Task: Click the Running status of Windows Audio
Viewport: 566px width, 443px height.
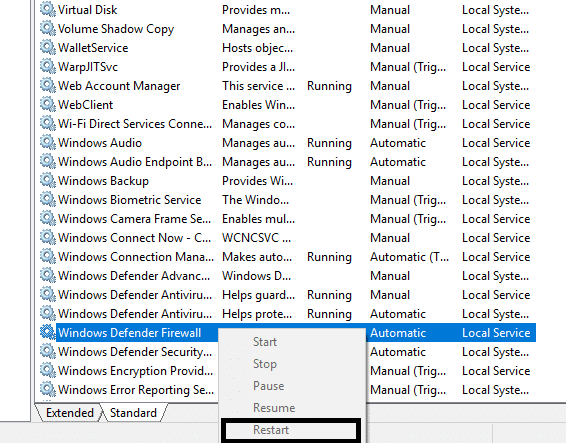Action: click(329, 143)
